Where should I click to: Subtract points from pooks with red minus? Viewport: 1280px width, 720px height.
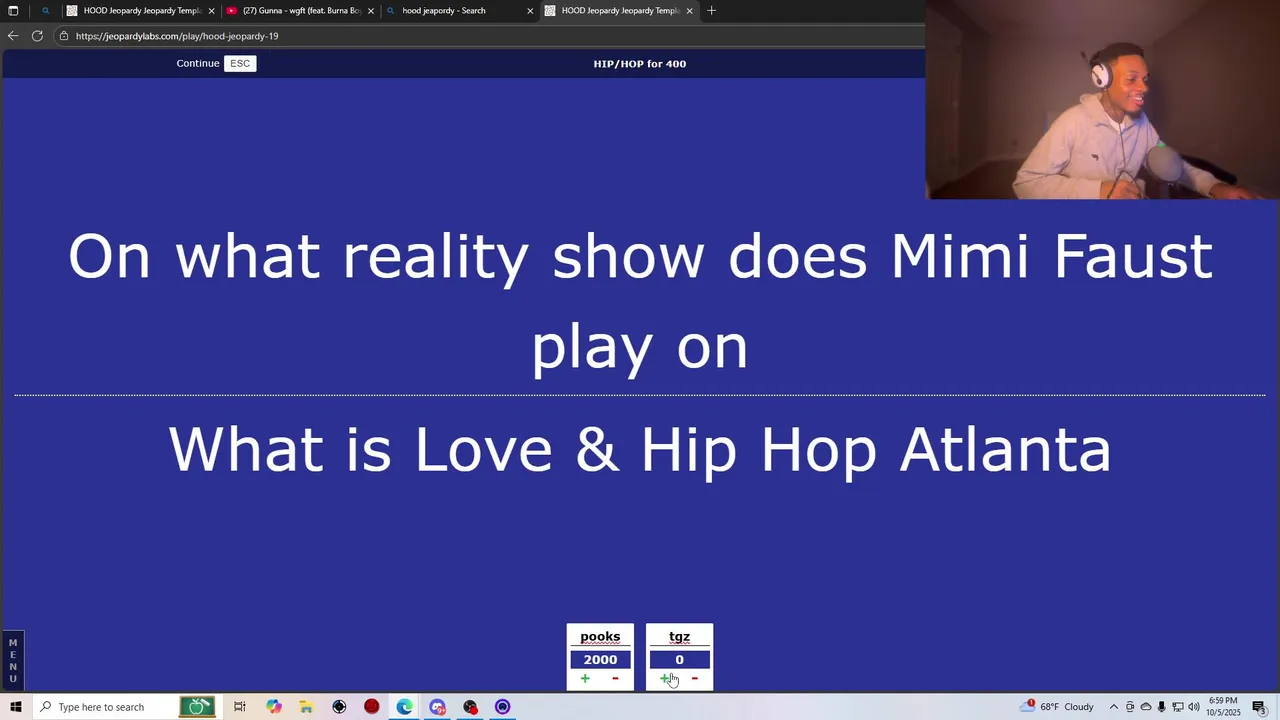[x=615, y=679]
